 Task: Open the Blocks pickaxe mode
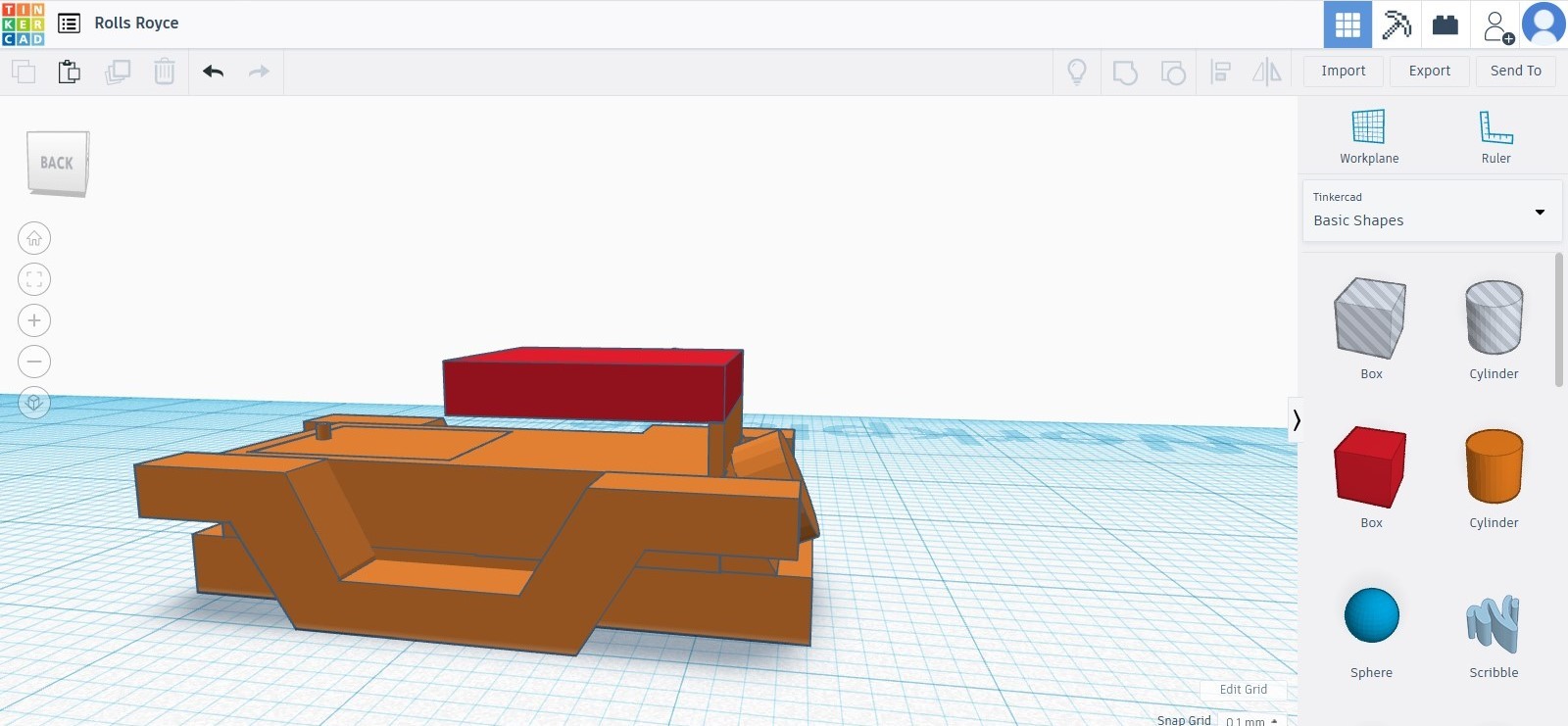[x=1396, y=24]
